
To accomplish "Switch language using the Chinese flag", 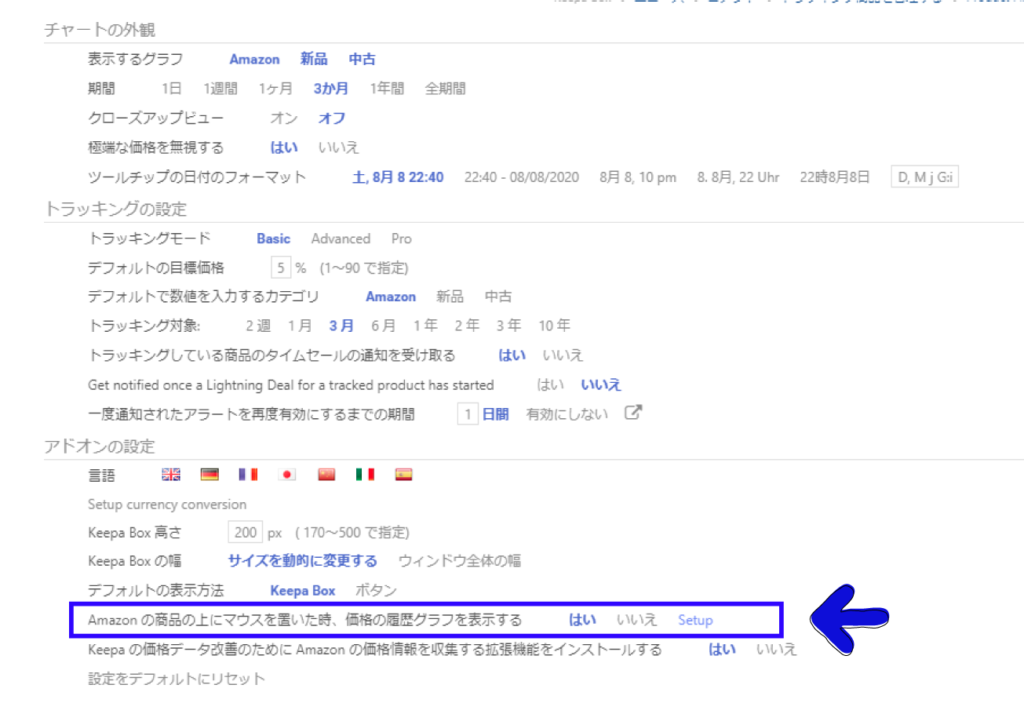I will pos(326,475).
